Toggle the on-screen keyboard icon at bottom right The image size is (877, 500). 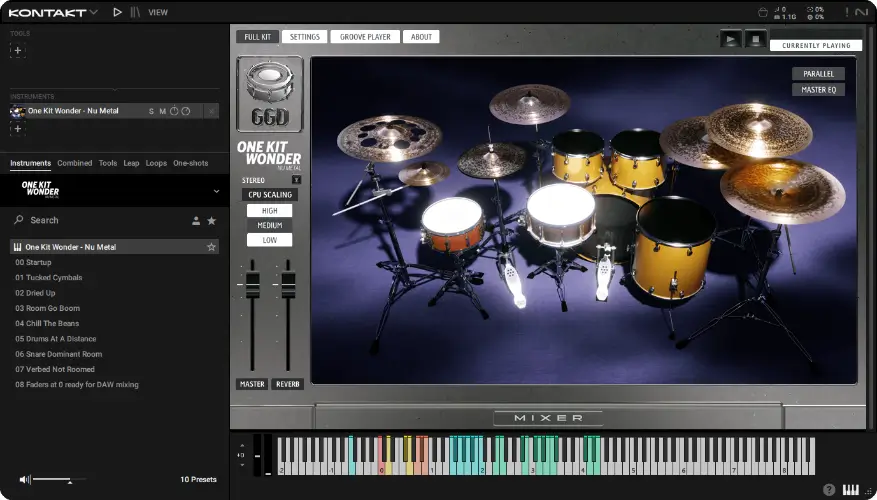click(851, 490)
